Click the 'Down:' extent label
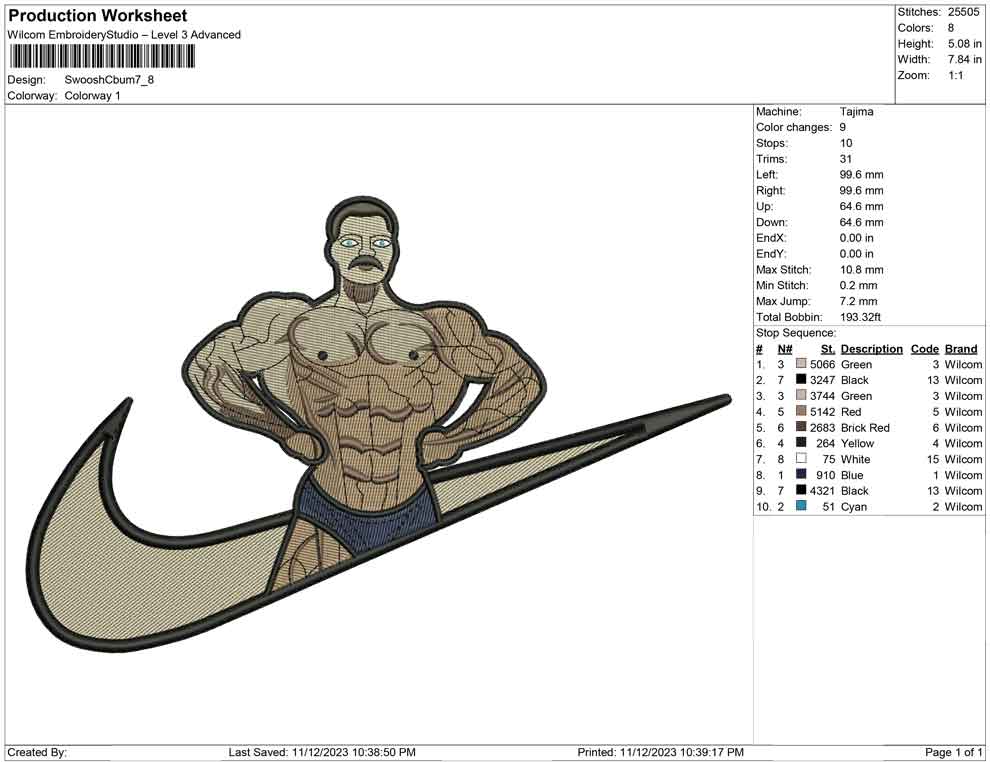This screenshot has height=762, width=990. point(772,222)
